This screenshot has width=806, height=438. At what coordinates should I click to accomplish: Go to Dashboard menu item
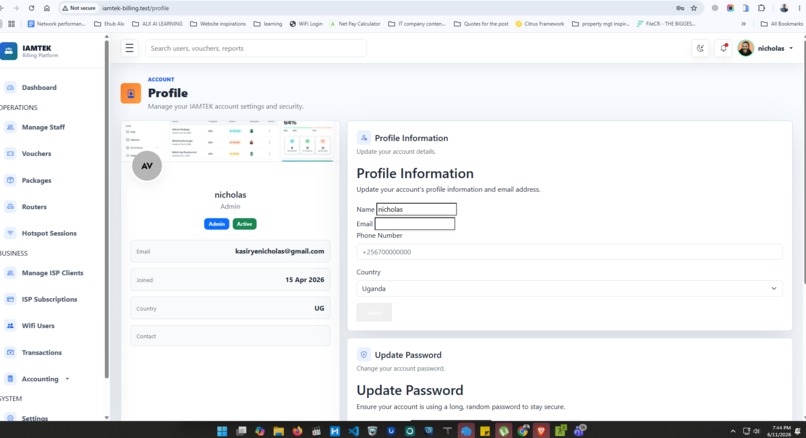tap(39, 87)
